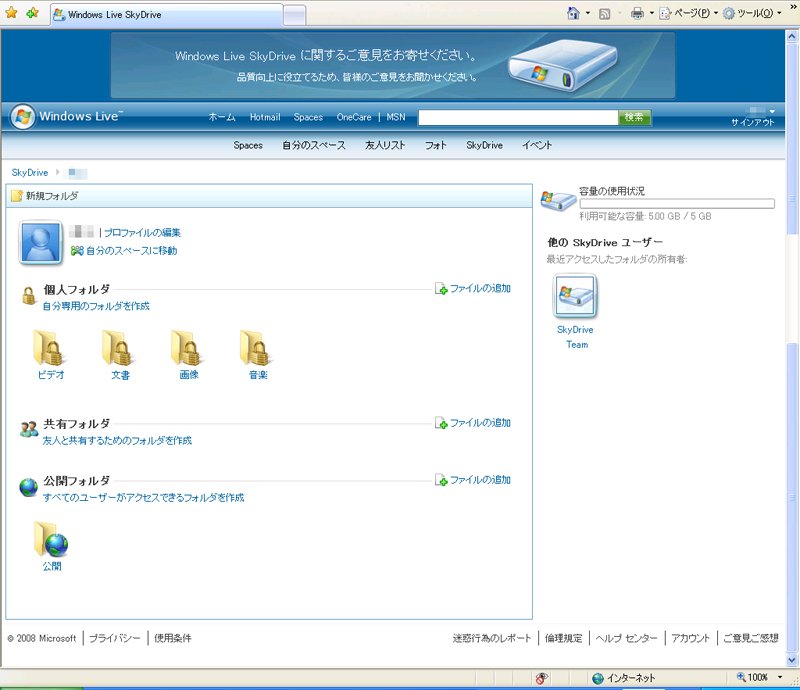The image size is (800, 690).
Task: Click the Favorites star icon
Action: point(11,13)
